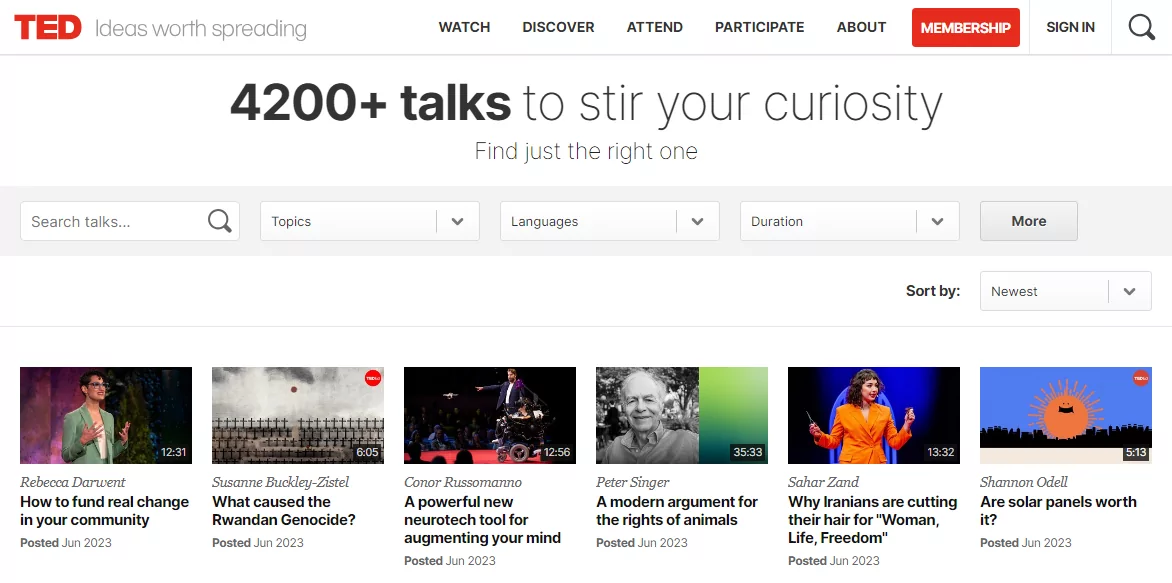Expand the Topics dropdown
Image resolution: width=1172 pixels, height=583 pixels.
pyautogui.click(x=370, y=221)
